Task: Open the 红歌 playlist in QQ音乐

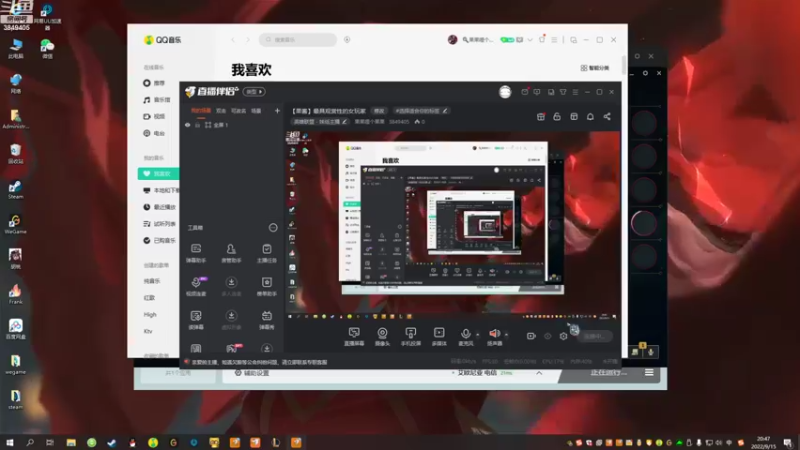Action: 149,297
